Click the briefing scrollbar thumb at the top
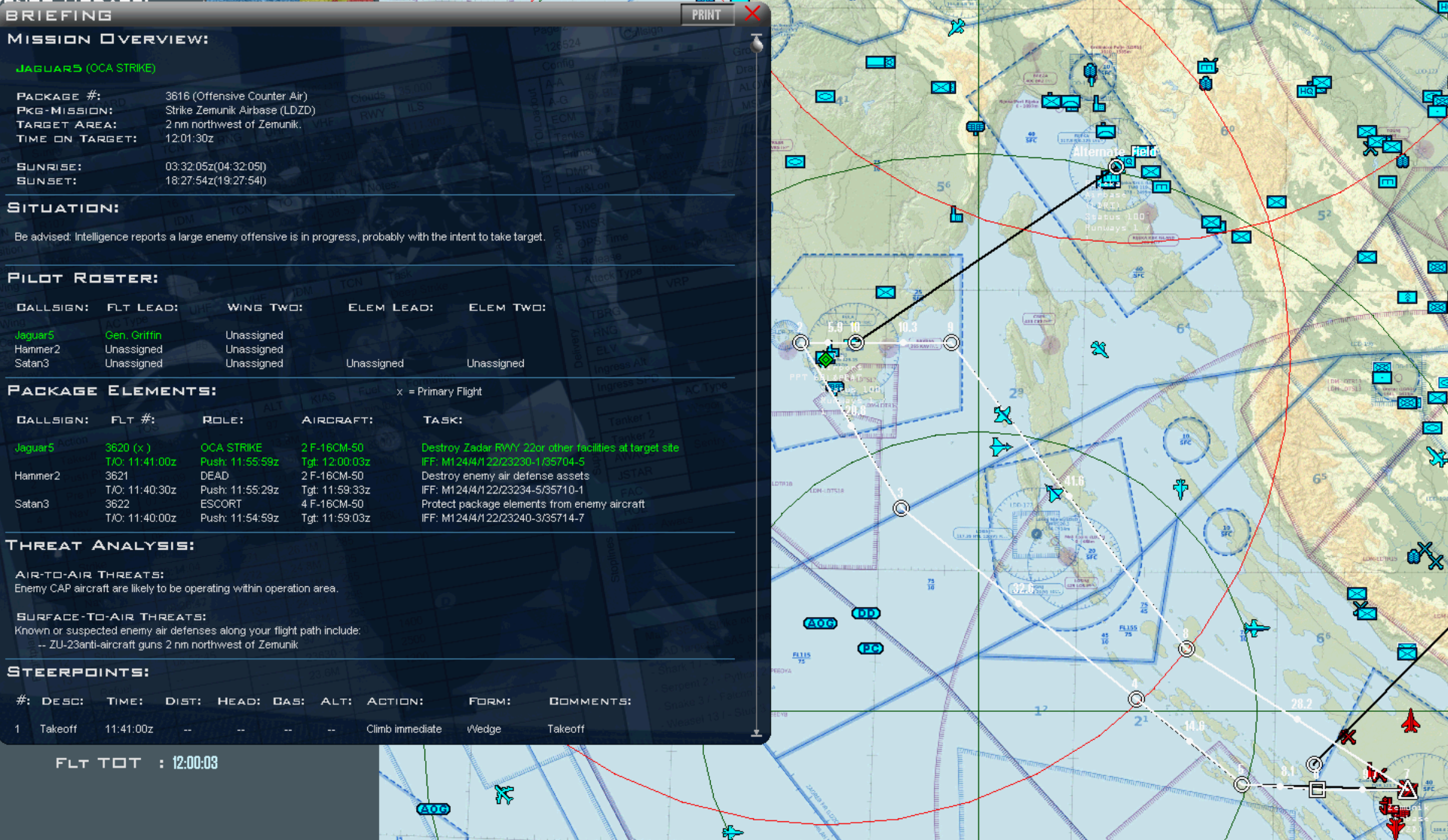This screenshot has width=1448, height=840. tap(757, 44)
